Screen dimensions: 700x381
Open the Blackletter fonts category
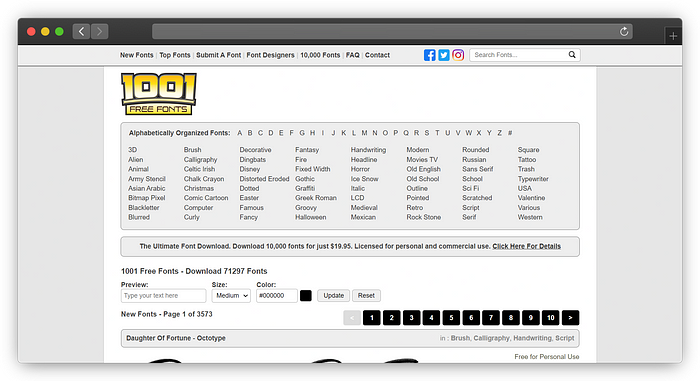144,207
